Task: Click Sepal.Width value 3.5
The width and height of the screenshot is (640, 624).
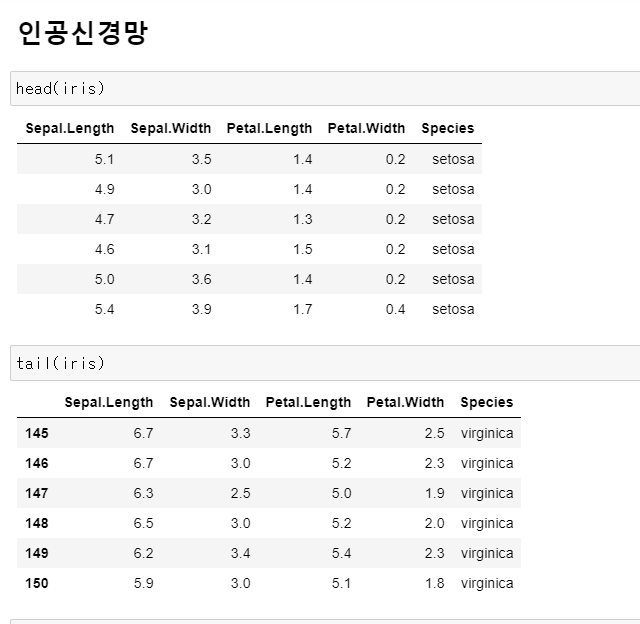Action: click(x=202, y=159)
